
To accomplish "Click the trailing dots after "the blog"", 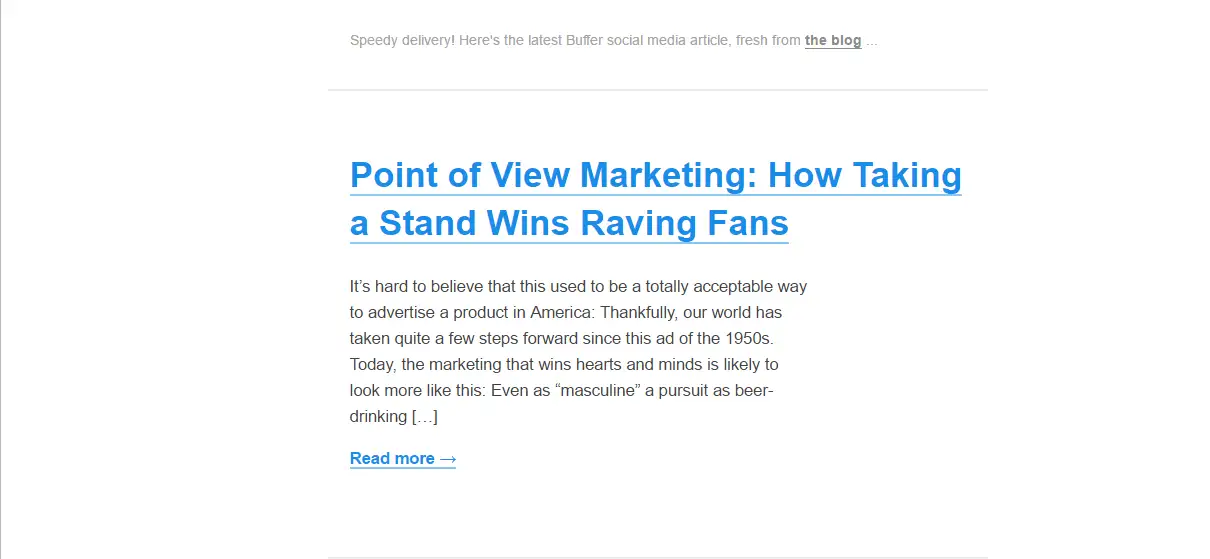I will [x=872, y=42].
